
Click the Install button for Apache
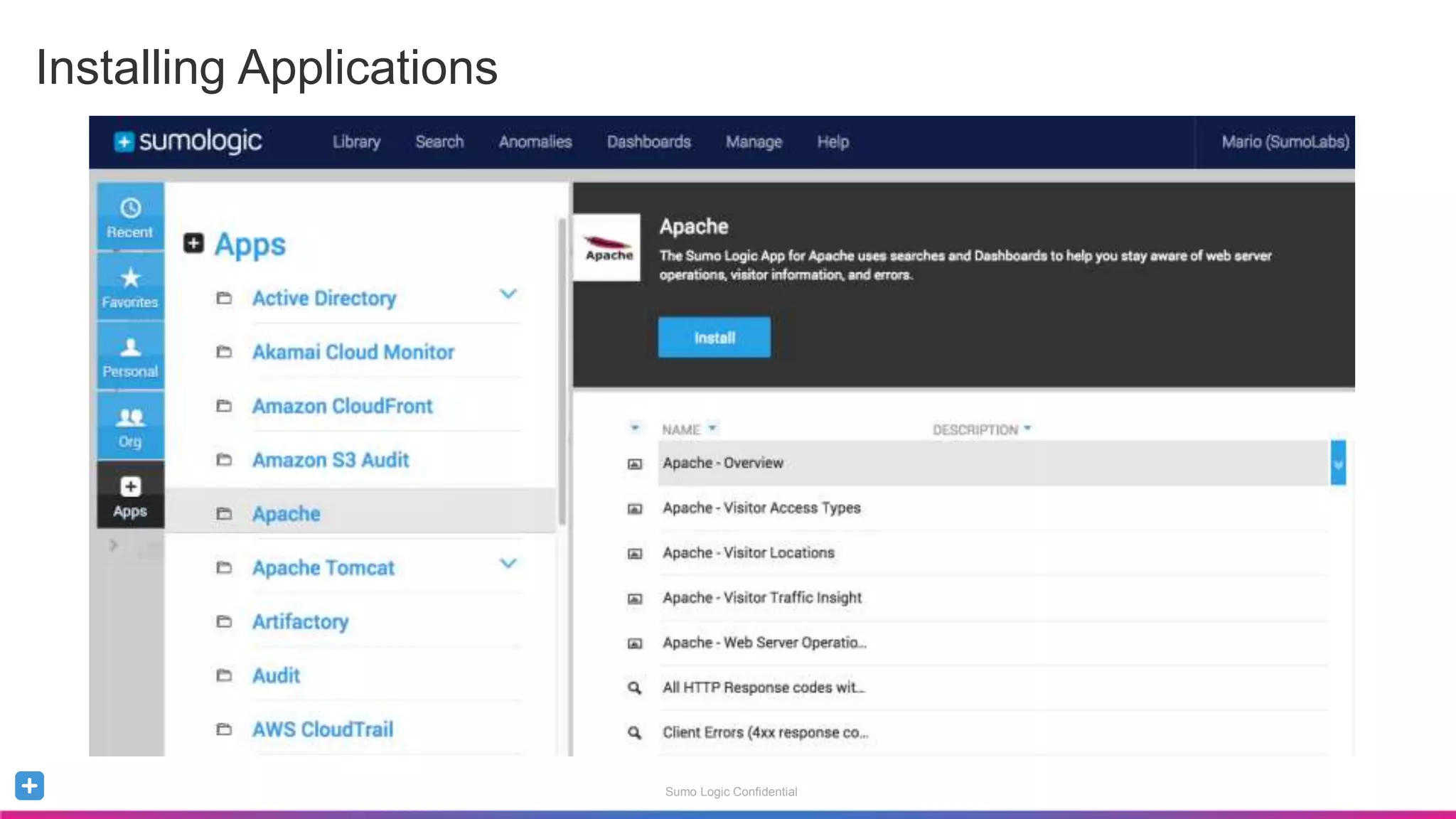[714, 337]
